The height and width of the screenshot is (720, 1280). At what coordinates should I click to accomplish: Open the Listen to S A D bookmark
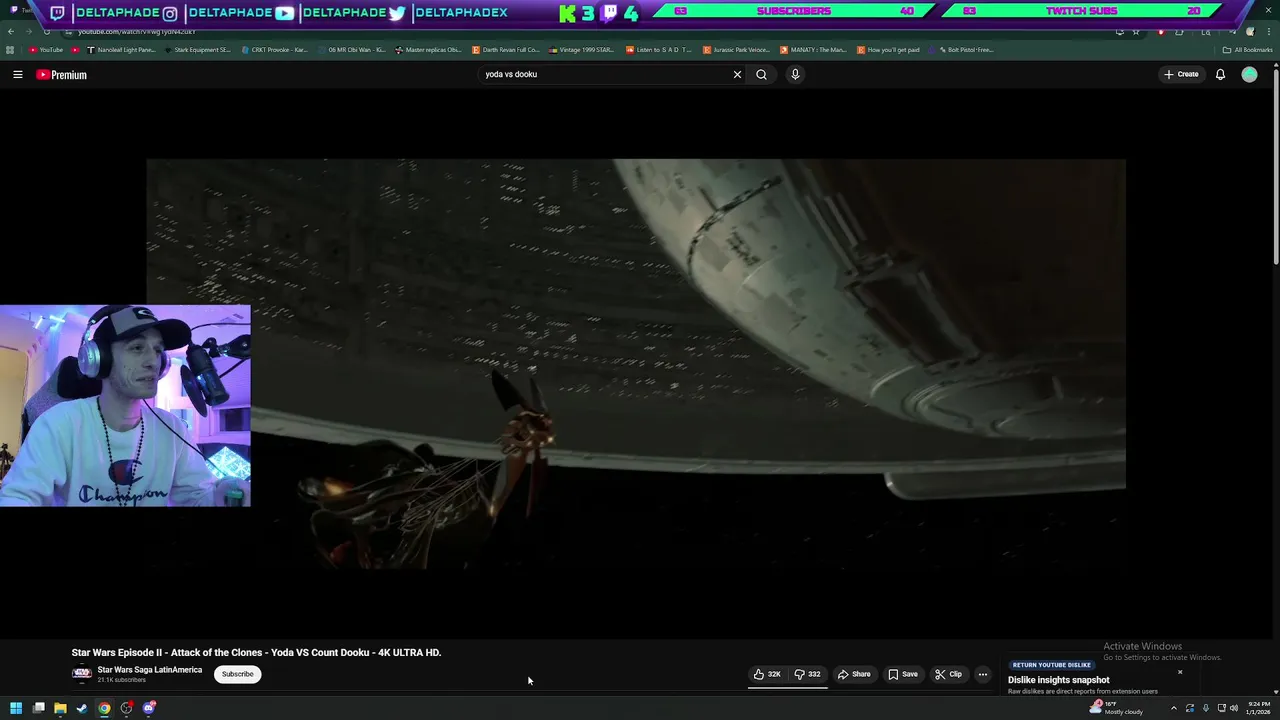(659, 50)
